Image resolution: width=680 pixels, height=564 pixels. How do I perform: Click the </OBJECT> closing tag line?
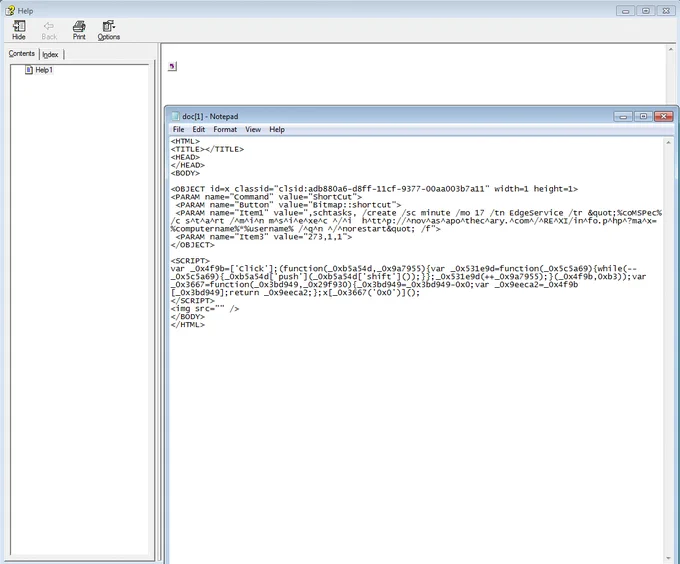coord(193,245)
